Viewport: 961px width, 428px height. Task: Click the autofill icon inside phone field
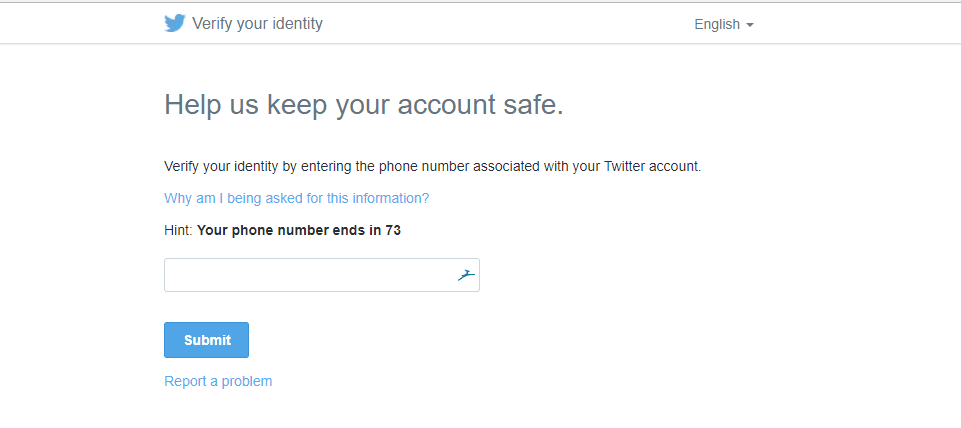click(x=465, y=275)
